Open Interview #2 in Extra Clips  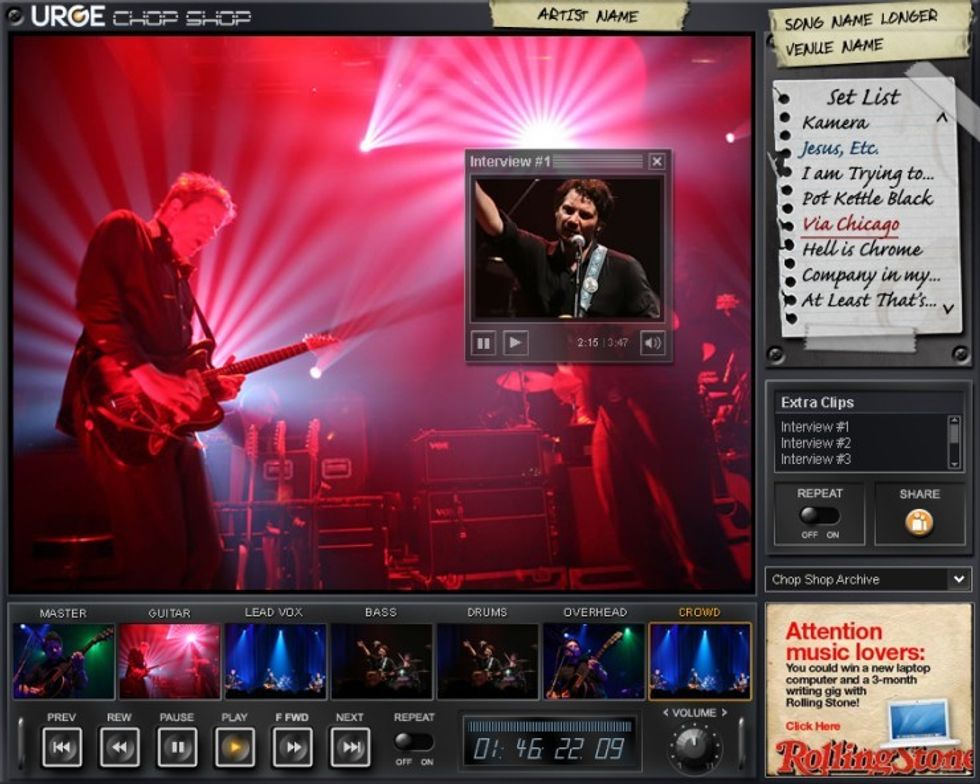[x=815, y=443]
